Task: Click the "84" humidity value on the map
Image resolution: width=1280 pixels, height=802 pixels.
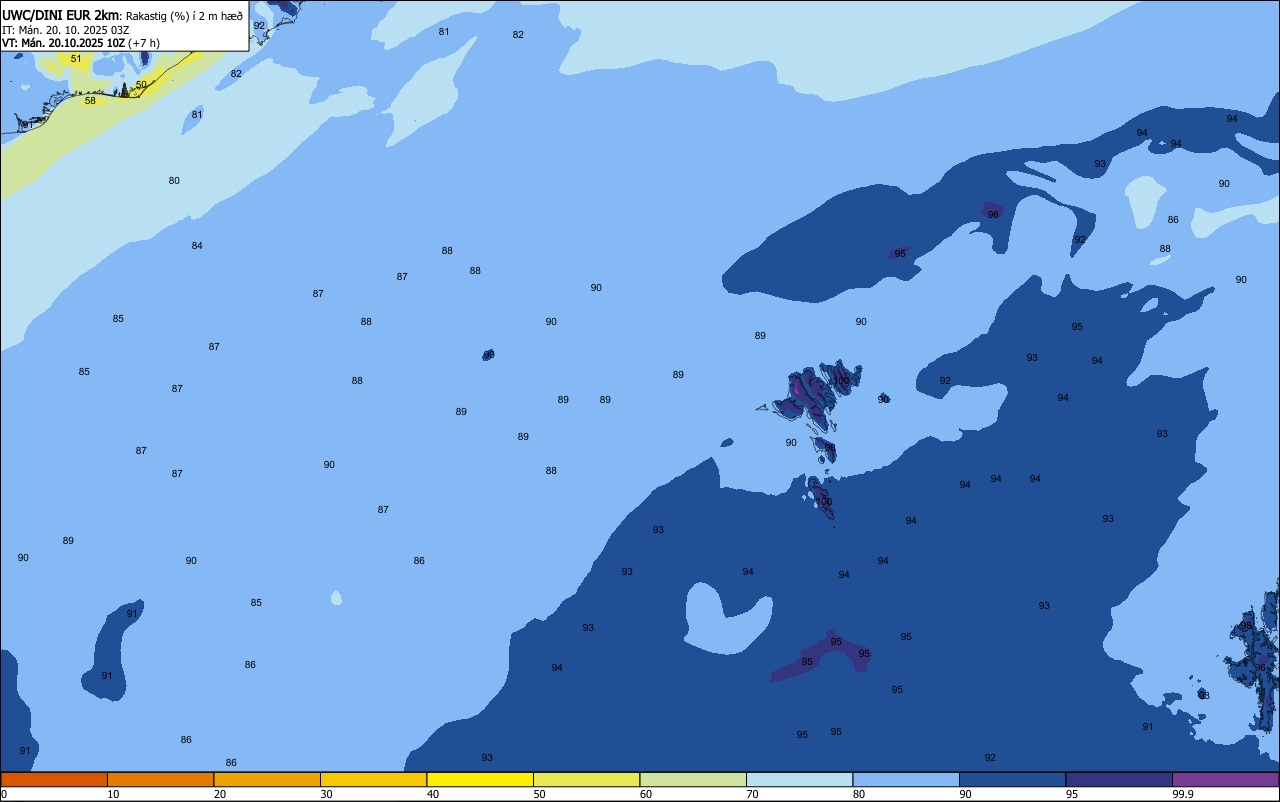Action: [197, 246]
